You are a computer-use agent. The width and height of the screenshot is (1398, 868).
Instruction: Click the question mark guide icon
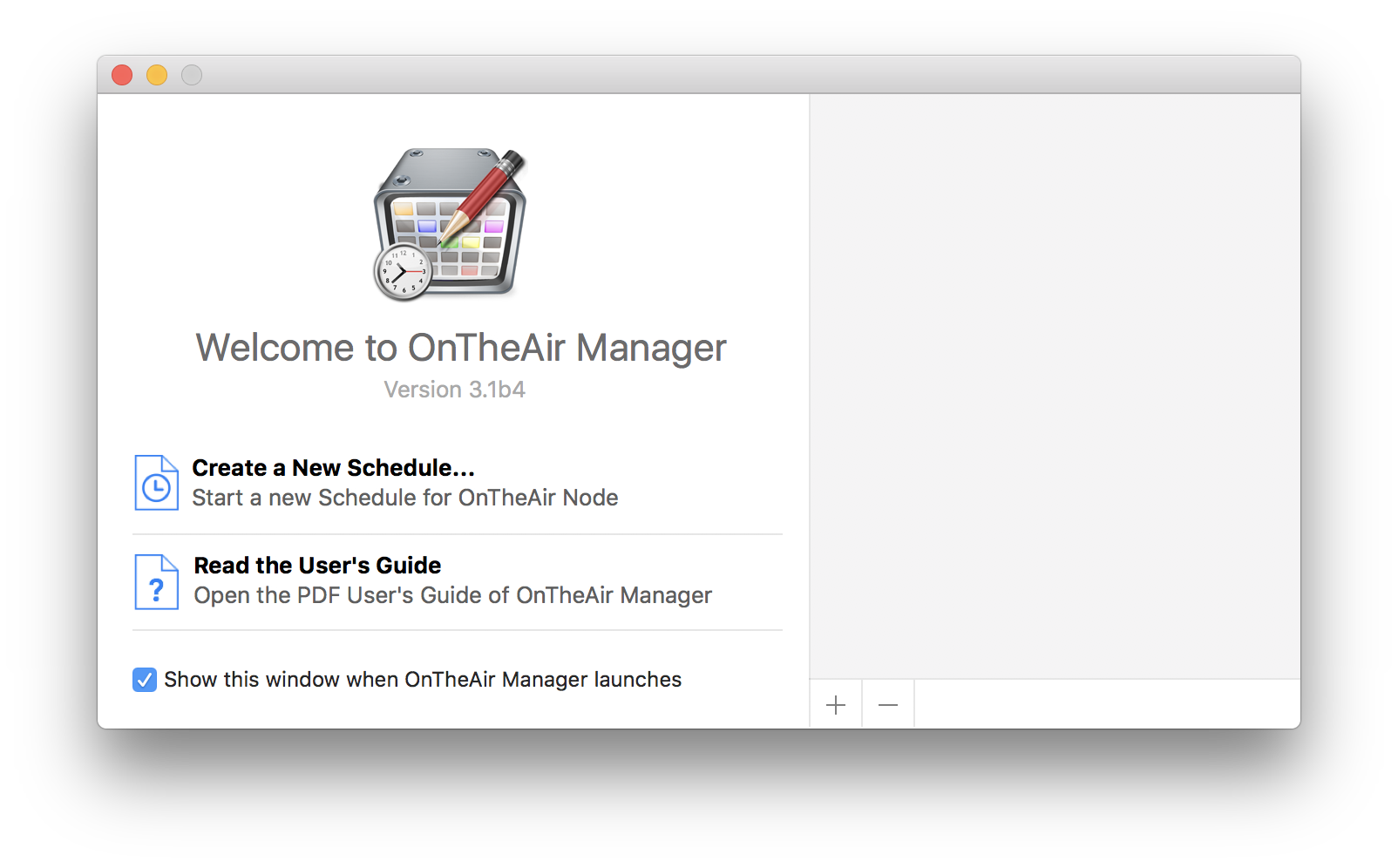(x=156, y=582)
